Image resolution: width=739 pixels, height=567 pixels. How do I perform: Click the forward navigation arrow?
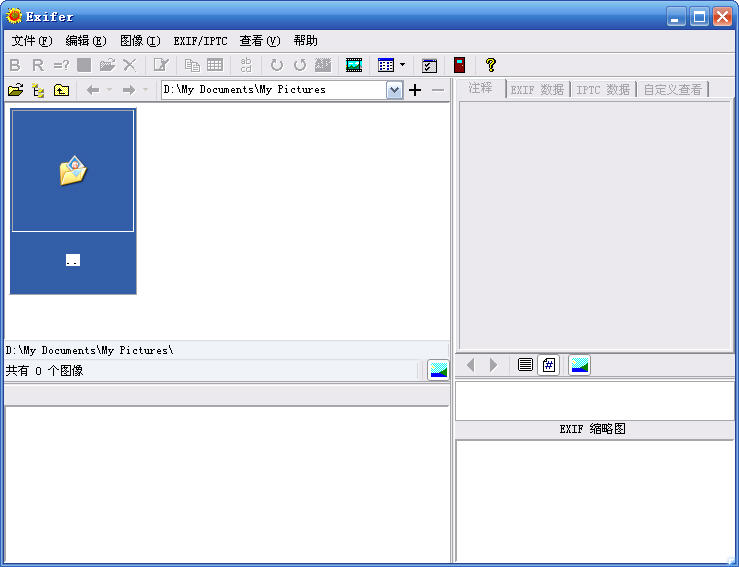pyautogui.click(x=129, y=90)
